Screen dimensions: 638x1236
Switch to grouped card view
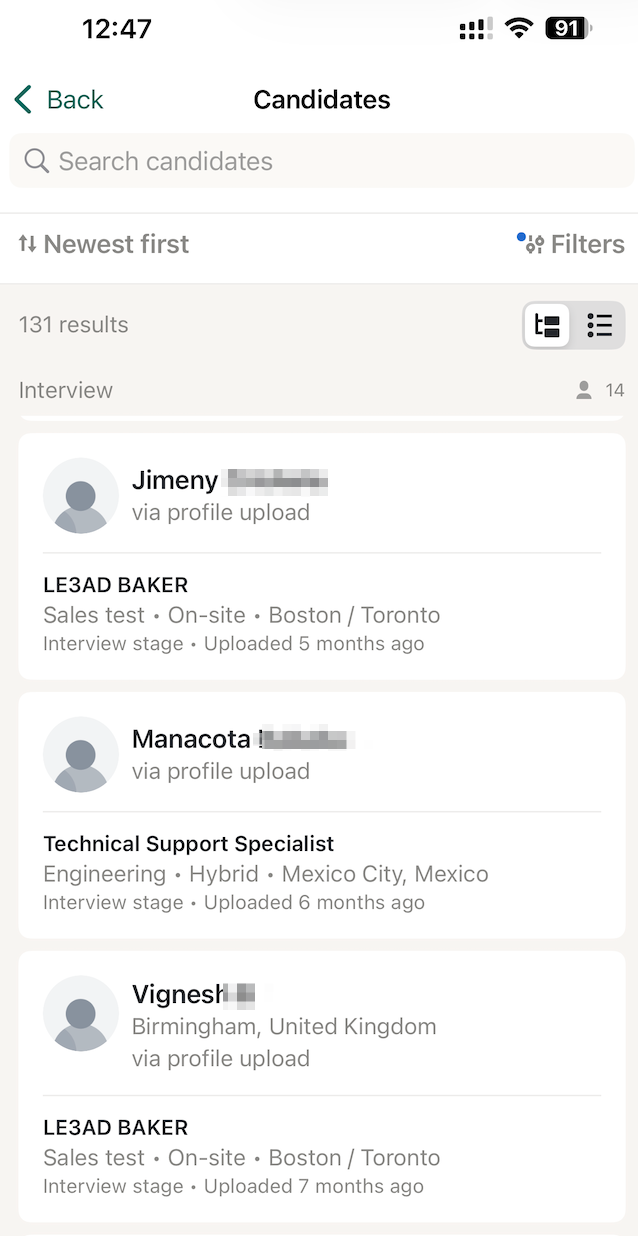click(x=548, y=325)
